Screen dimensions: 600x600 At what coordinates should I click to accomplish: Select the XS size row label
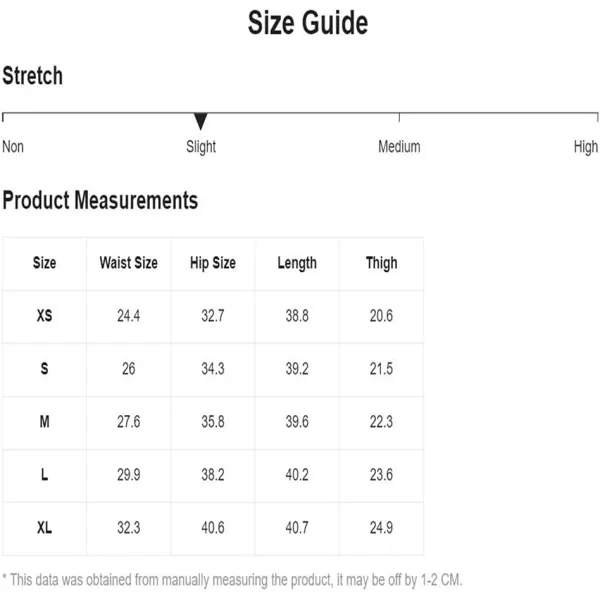[x=44, y=316]
